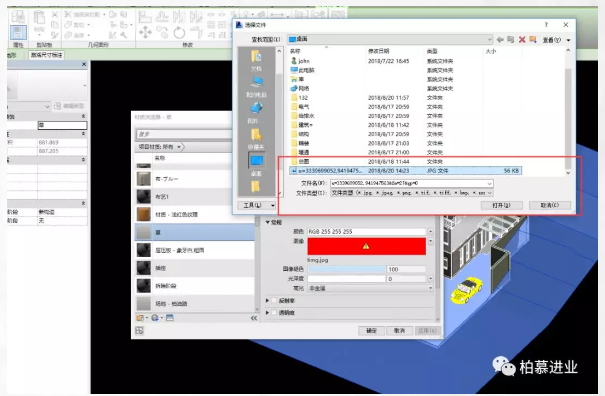Screen dimensions: 605x396
Task: Expand the 反射率 section arrow
Action: point(267,300)
